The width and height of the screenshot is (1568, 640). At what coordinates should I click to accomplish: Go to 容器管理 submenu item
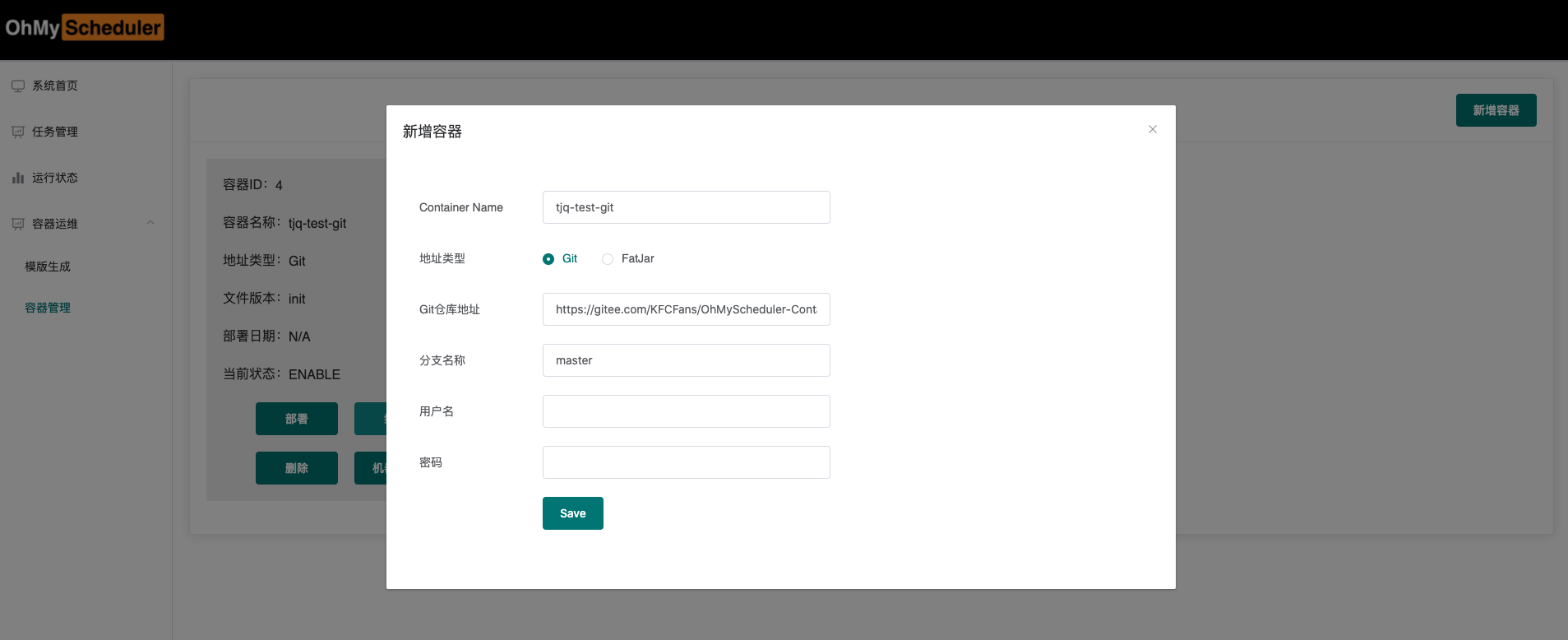point(48,308)
